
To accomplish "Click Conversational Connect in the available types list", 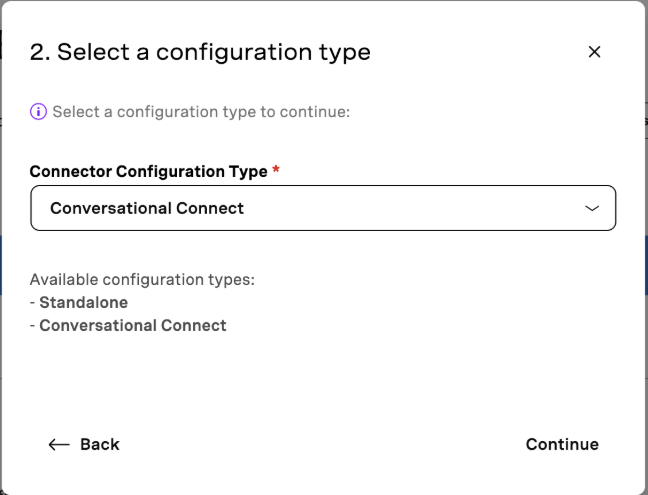I will pos(133,326).
